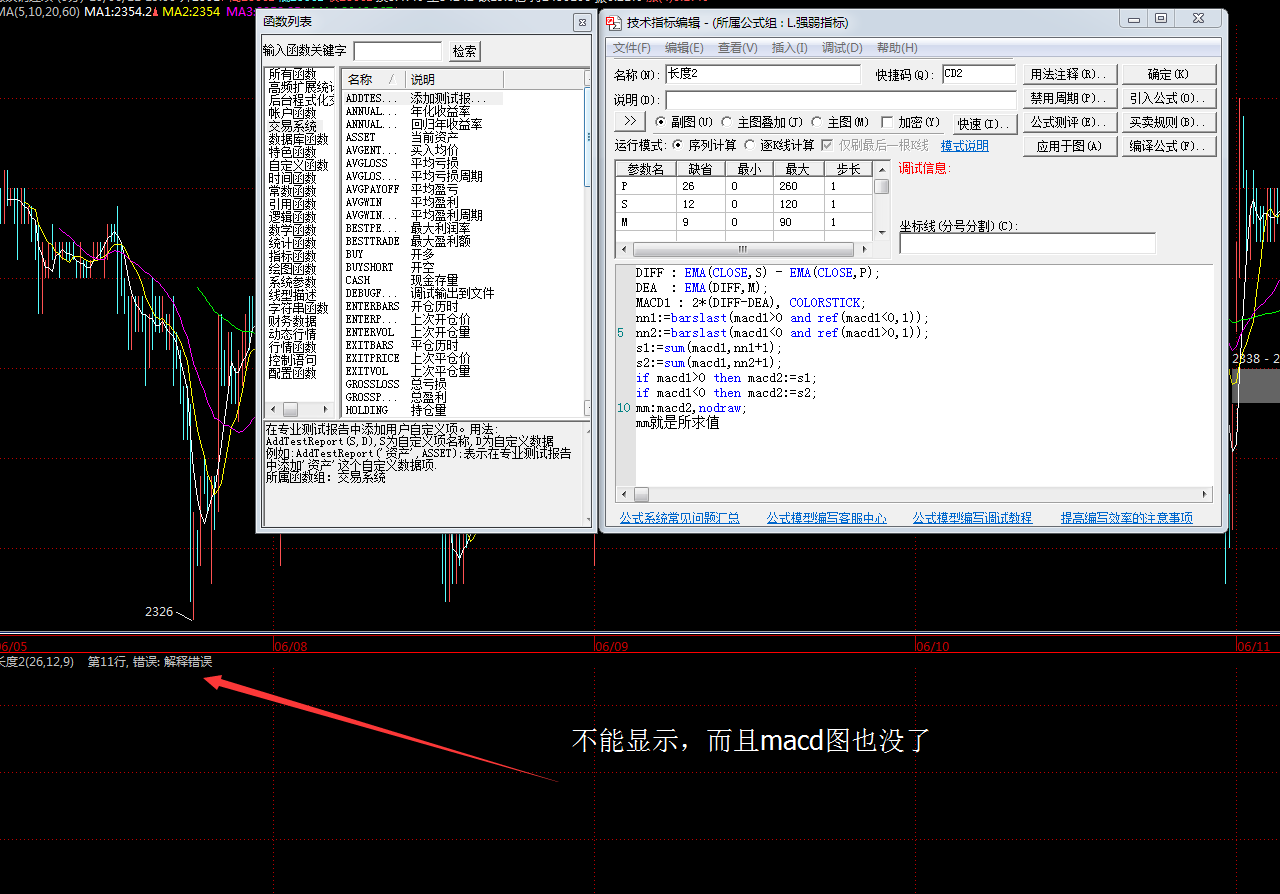Image resolution: width=1280 pixels, height=894 pixels.
Task: Click the 确定(K) button
Action: pos(1169,74)
